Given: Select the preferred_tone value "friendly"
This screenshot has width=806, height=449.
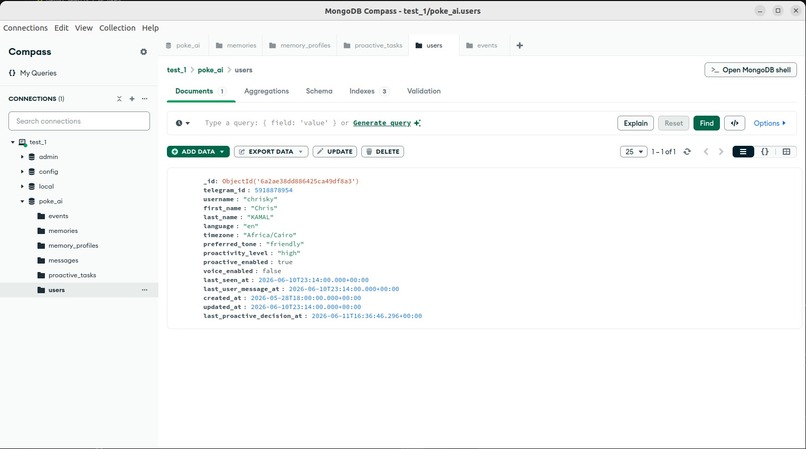Looking at the screenshot, I should pos(285,244).
